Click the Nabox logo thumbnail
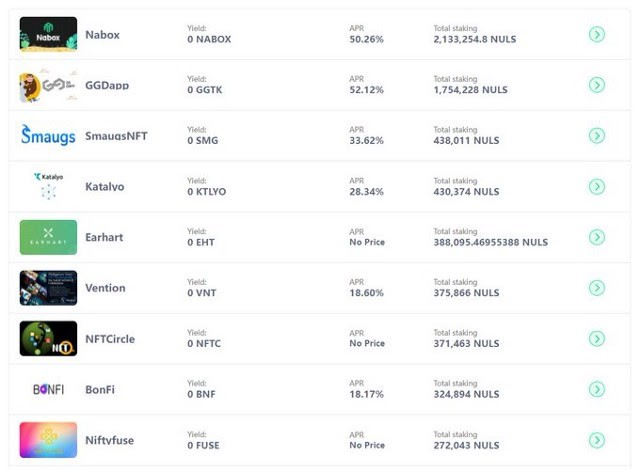 pyautogui.click(x=48, y=34)
